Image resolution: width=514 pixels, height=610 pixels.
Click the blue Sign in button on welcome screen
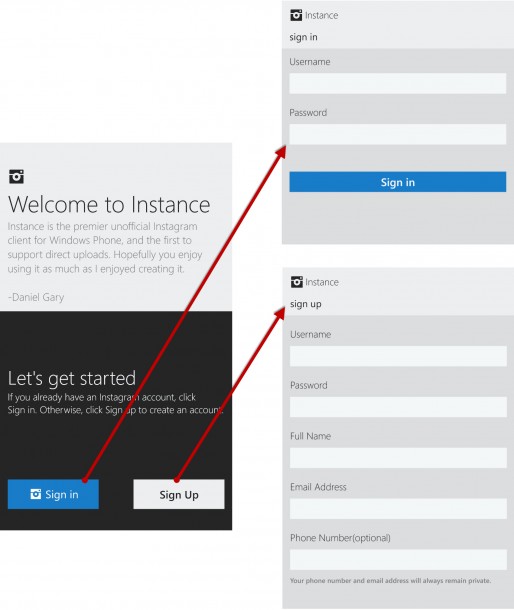tap(53, 494)
